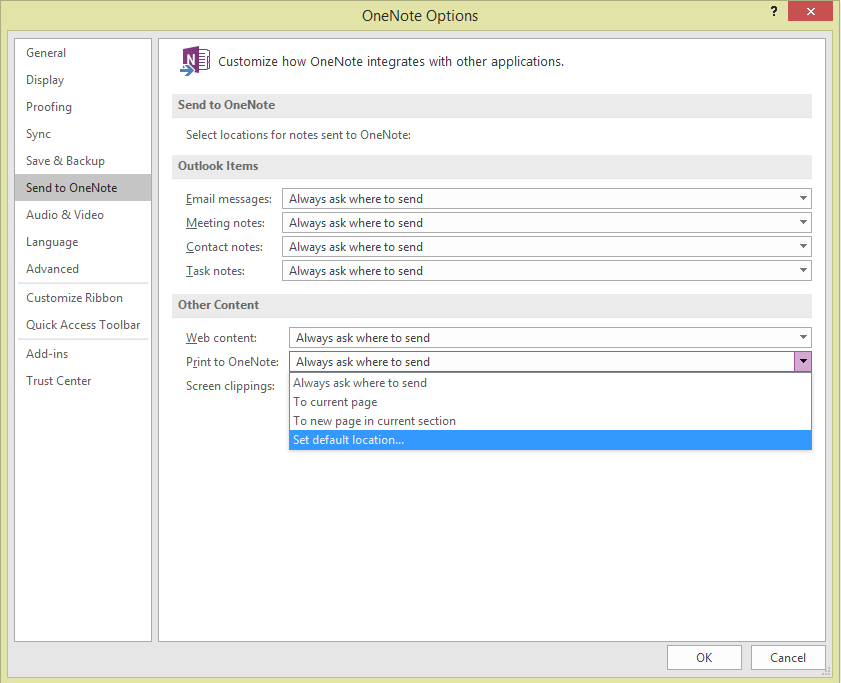
Task: Click the Help question mark icon
Action: (x=773, y=11)
